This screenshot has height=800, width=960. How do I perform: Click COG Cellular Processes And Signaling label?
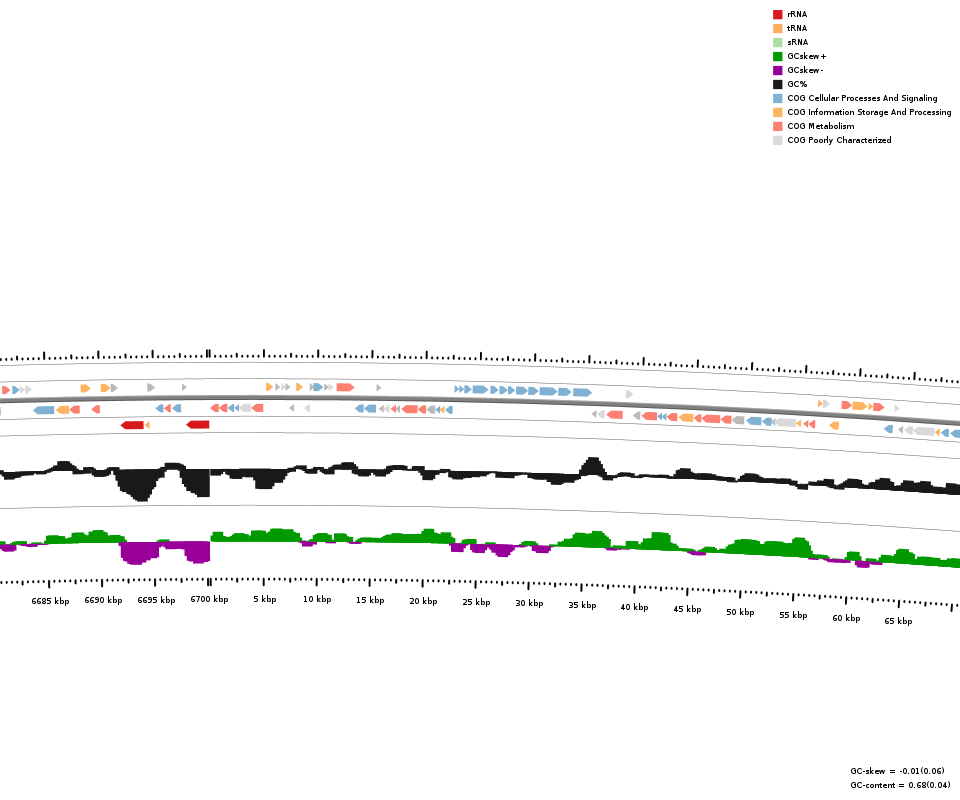pos(862,98)
